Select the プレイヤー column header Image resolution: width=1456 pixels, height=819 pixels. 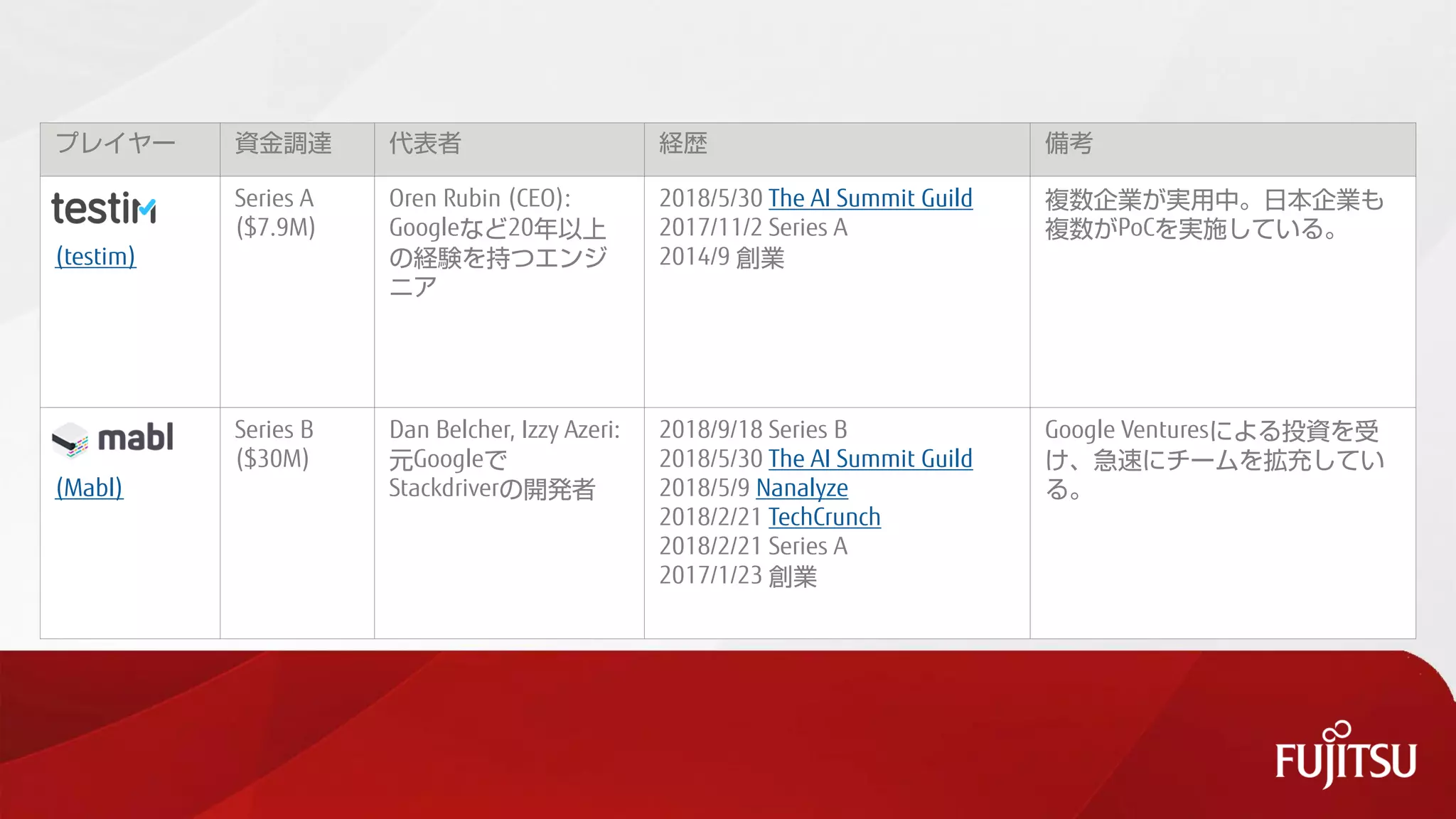pyautogui.click(x=130, y=149)
